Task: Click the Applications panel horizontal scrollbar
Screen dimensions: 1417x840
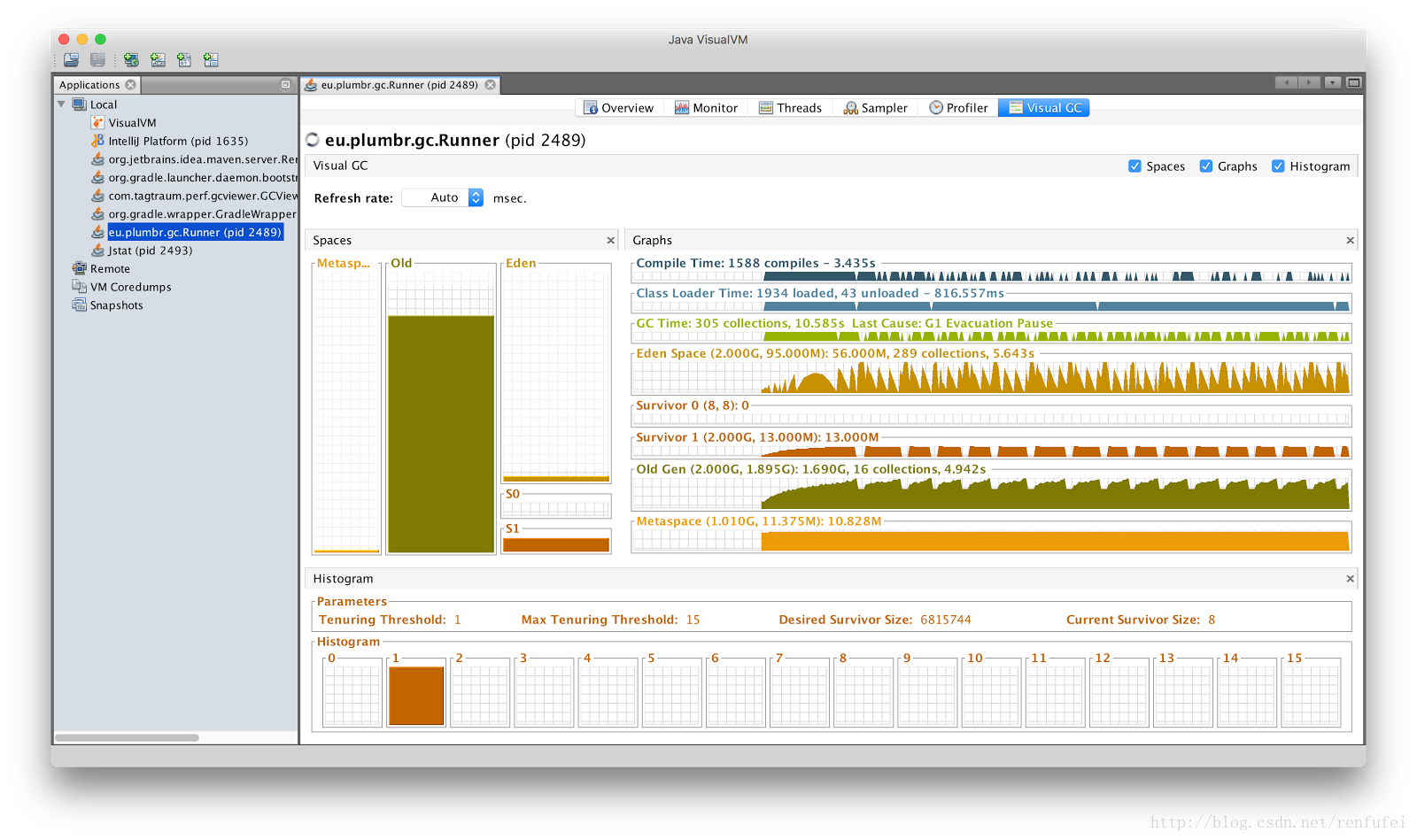Action: click(127, 737)
